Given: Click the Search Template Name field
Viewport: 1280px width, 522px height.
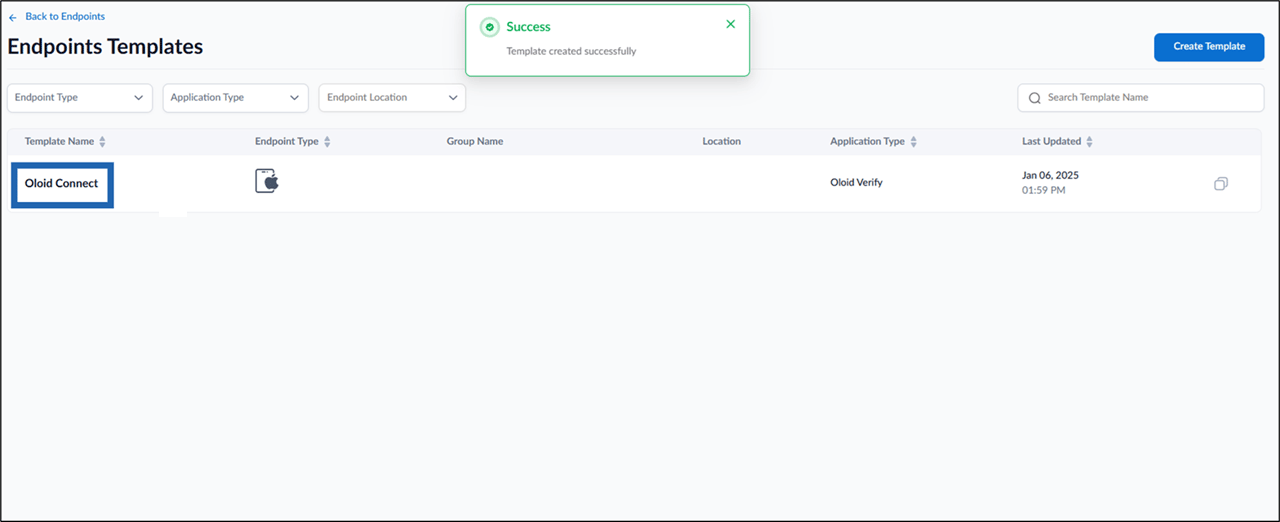Looking at the screenshot, I should (1141, 98).
